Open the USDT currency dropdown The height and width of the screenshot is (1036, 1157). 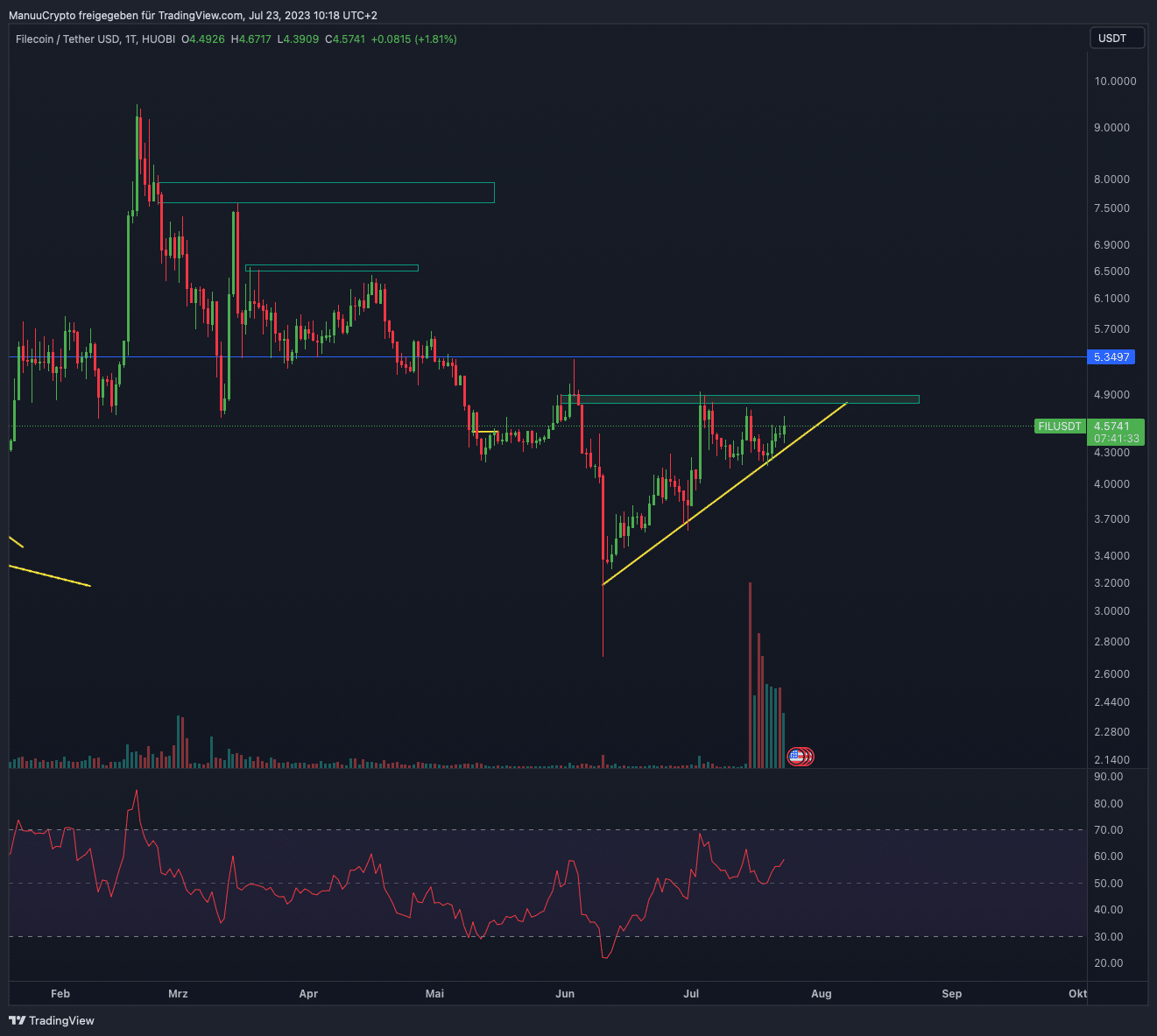pos(1117,39)
